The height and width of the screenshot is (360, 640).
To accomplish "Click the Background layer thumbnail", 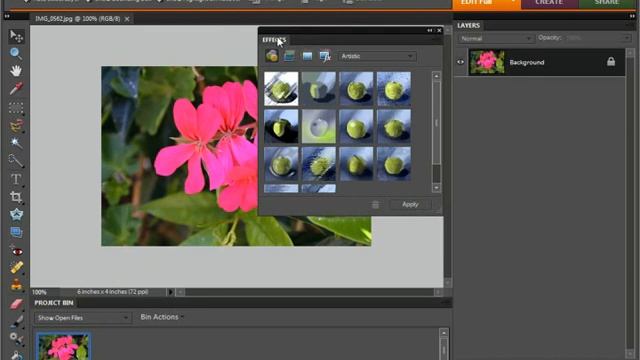I will (x=487, y=62).
